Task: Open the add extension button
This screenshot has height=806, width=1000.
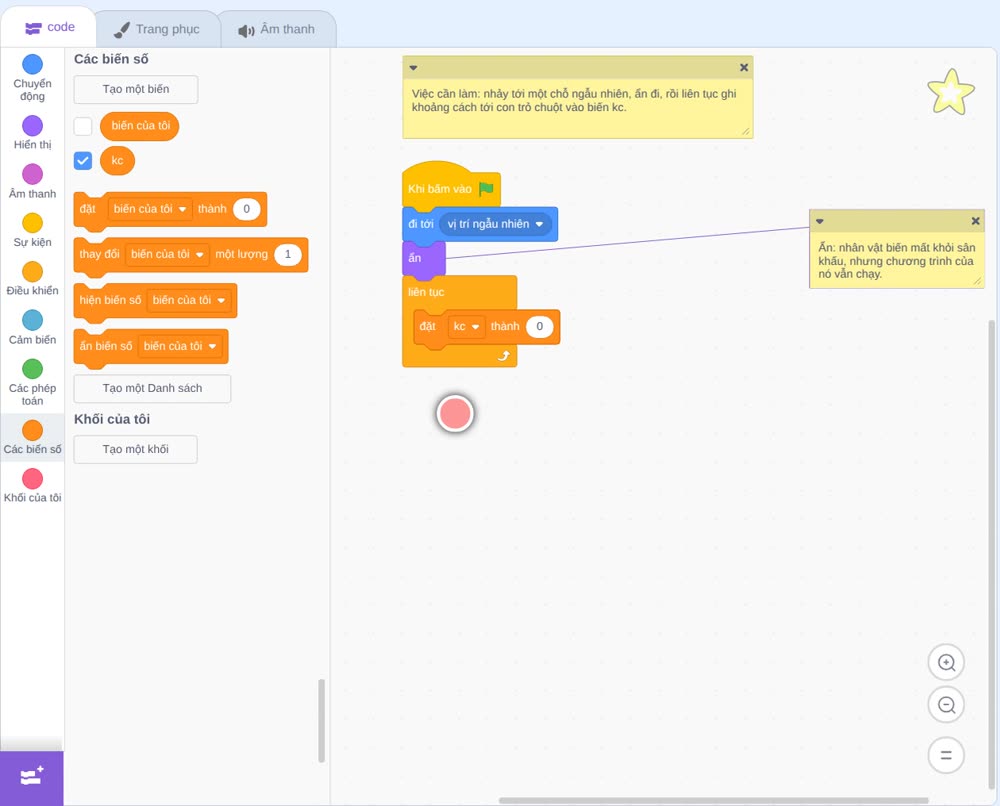Action: 32,778
